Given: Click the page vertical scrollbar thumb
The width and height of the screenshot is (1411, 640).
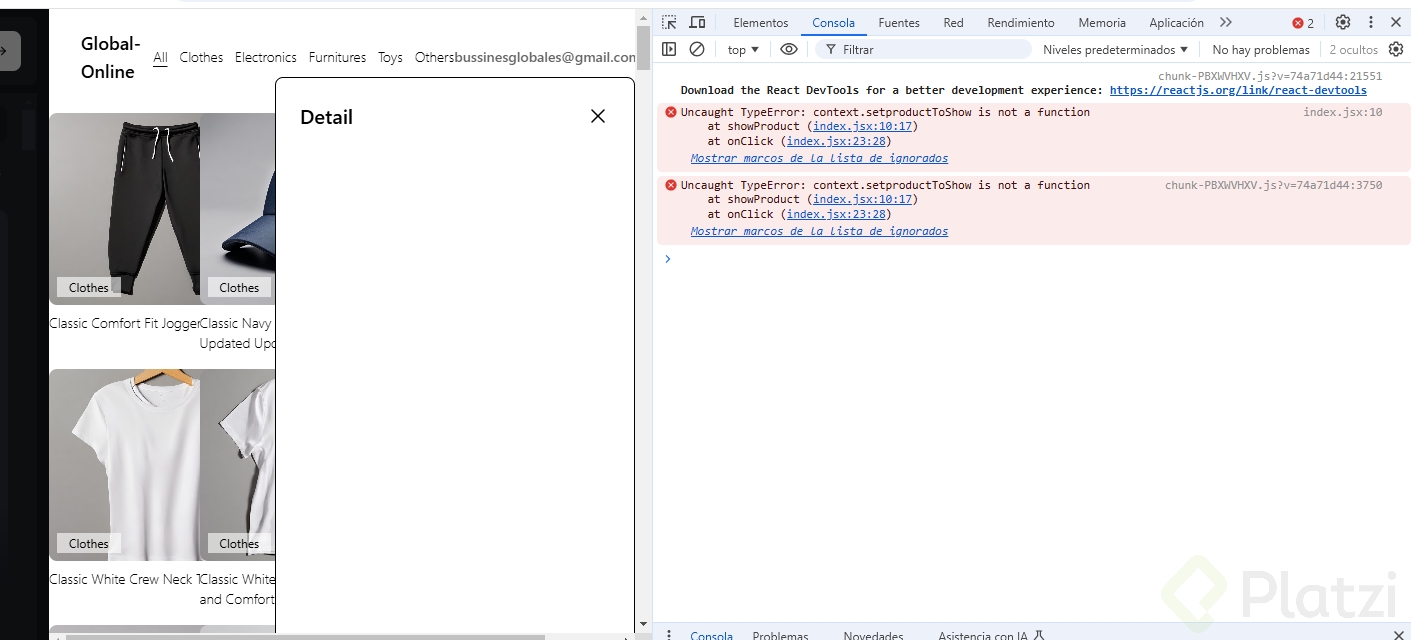Looking at the screenshot, I should tap(643, 48).
